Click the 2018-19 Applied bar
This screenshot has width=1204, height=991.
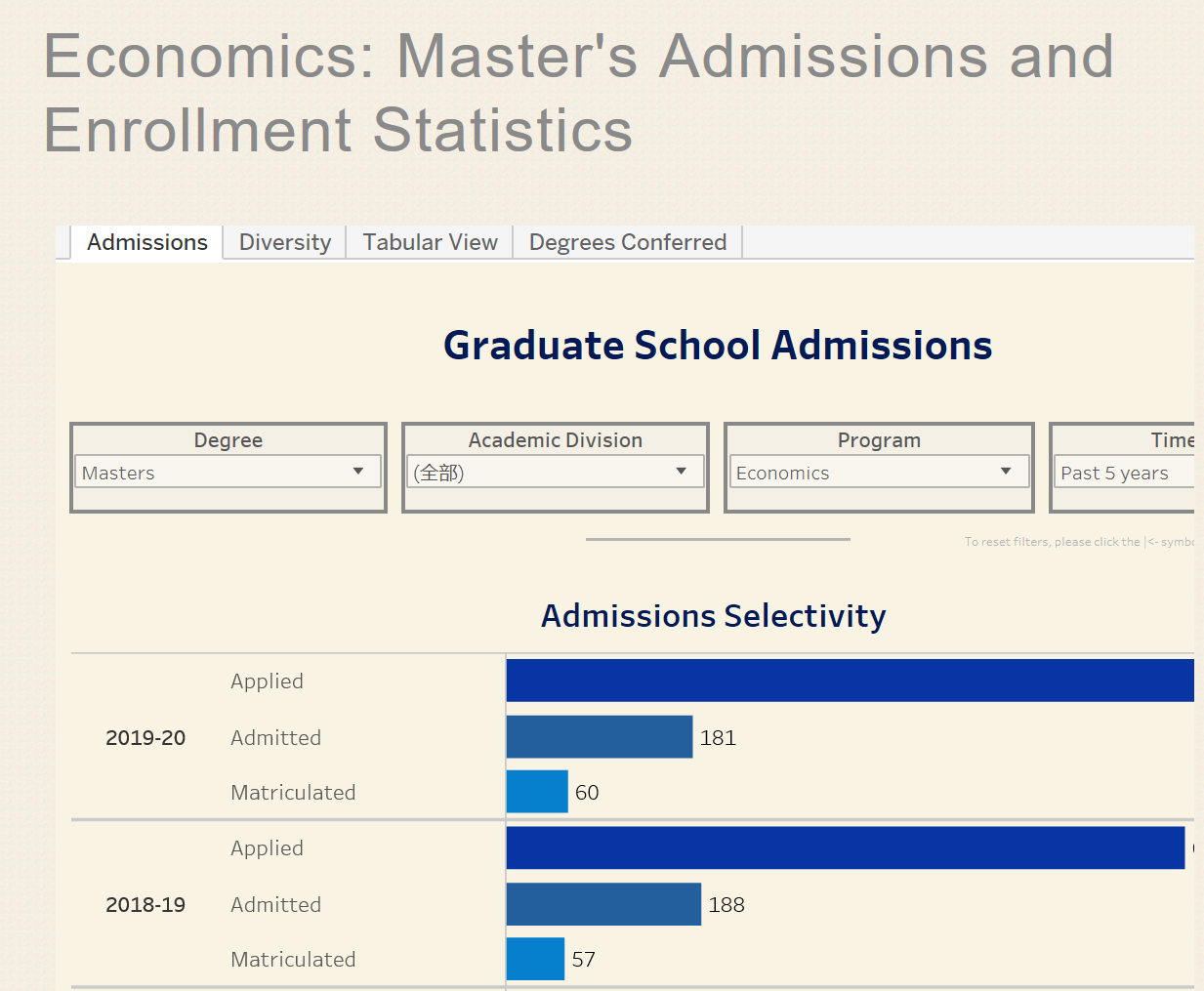coord(845,847)
